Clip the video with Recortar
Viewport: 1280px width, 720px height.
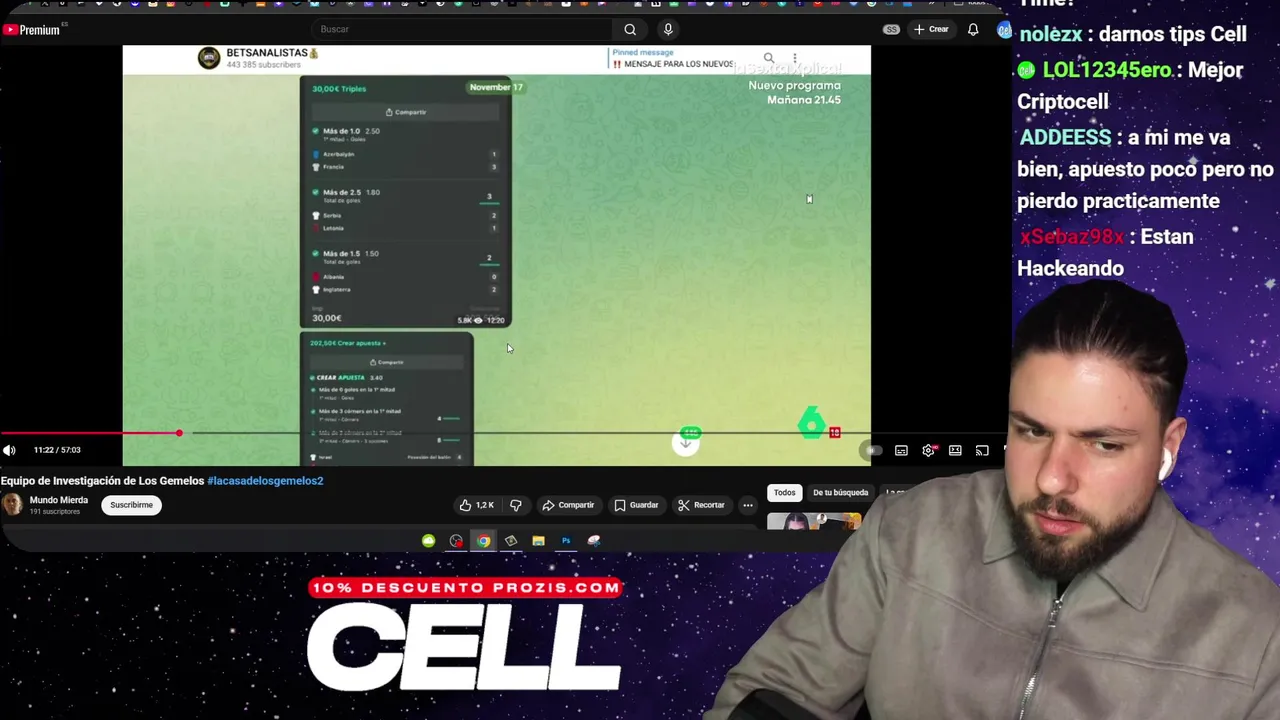[700, 505]
